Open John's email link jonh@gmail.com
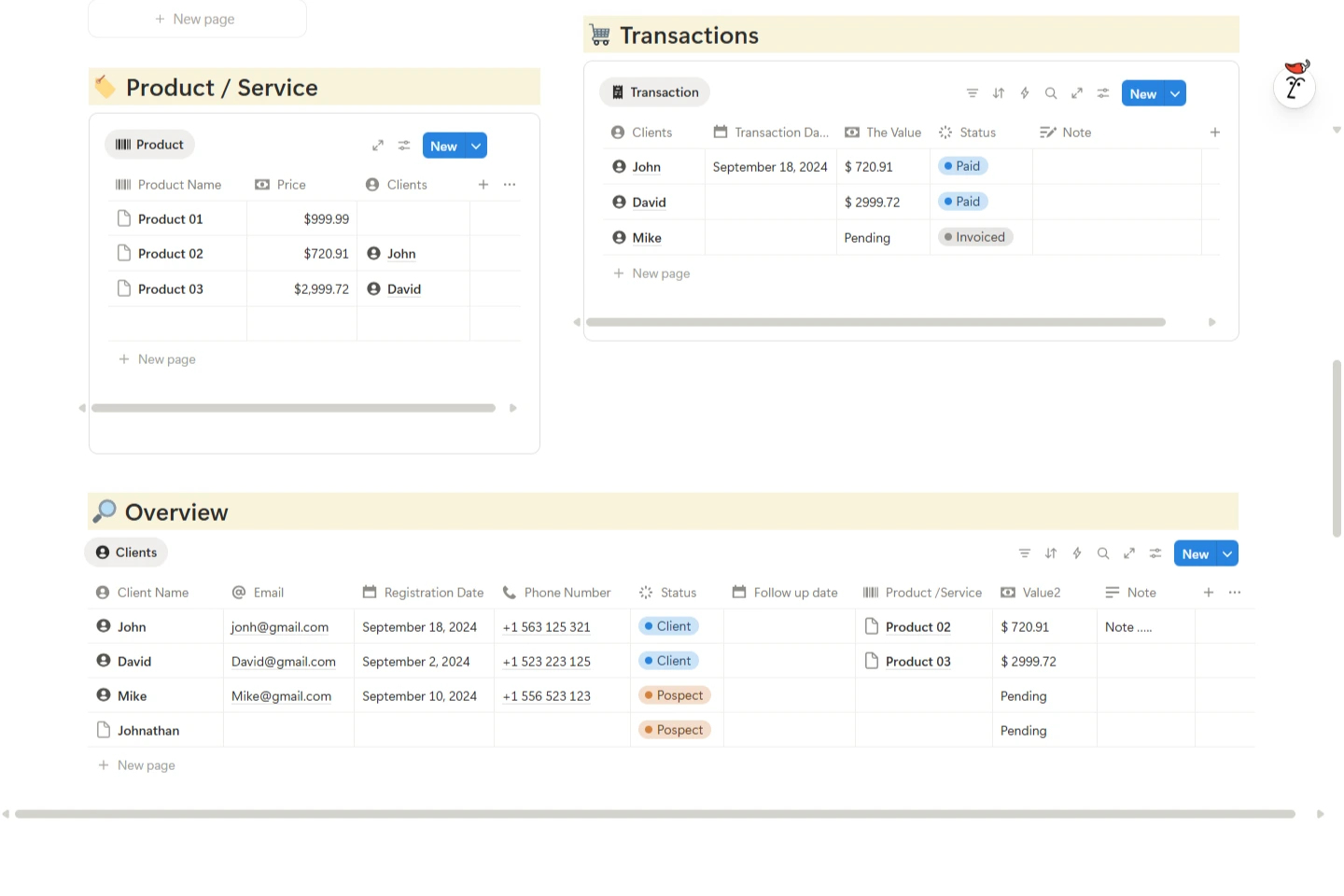1344x896 pixels. click(279, 626)
